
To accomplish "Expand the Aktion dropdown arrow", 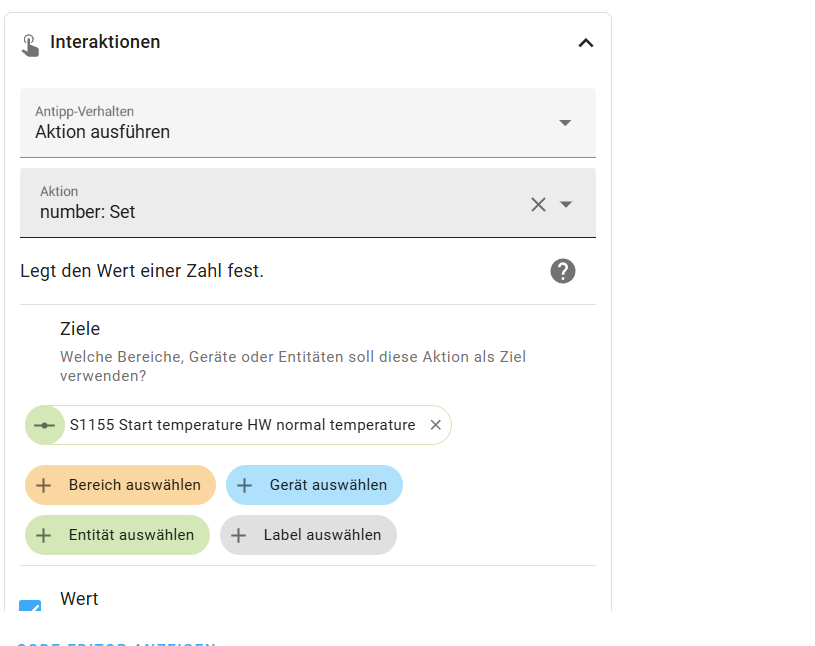I will click(x=566, y=204).
